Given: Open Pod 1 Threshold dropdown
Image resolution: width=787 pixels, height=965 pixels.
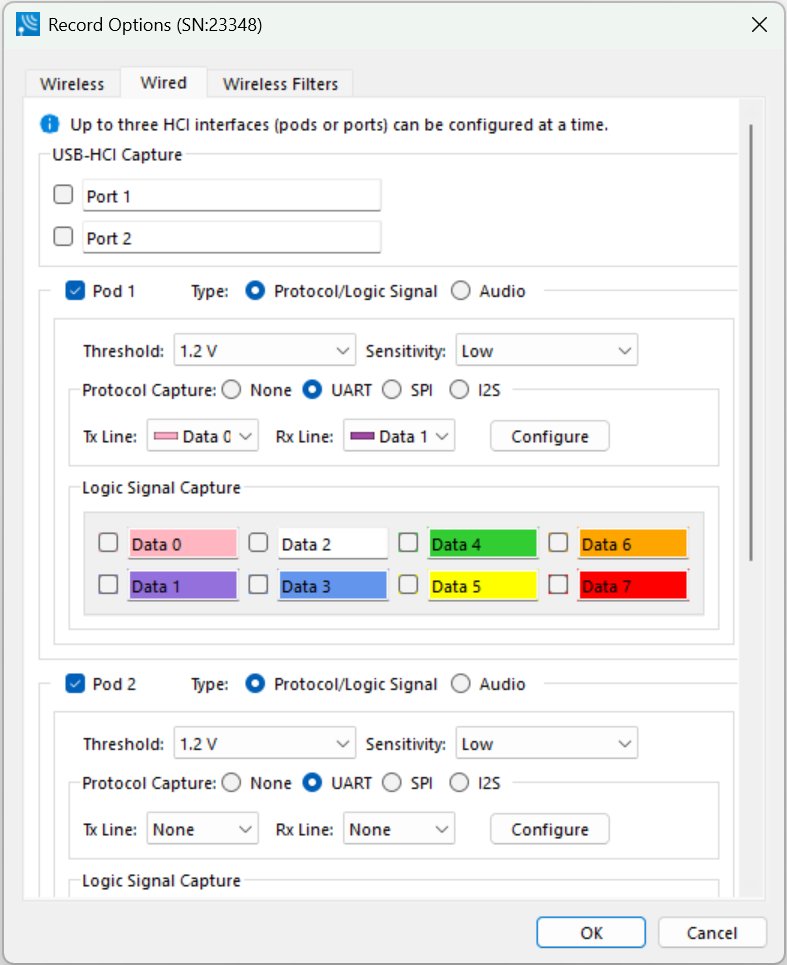Looking at the screenshot, I should [x=265, y=351].
